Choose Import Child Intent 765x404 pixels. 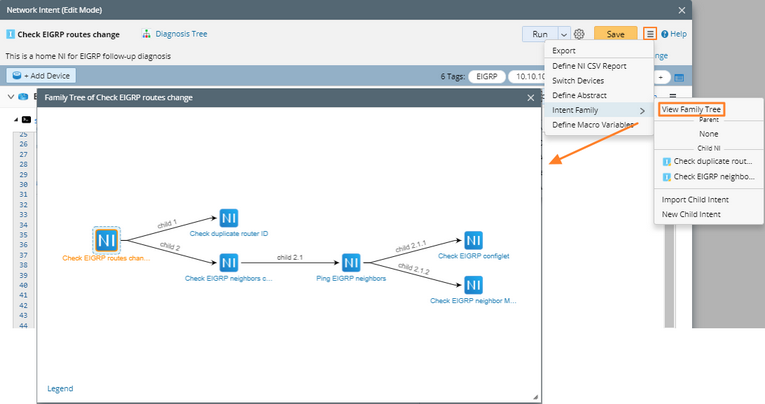click(695, 200)
